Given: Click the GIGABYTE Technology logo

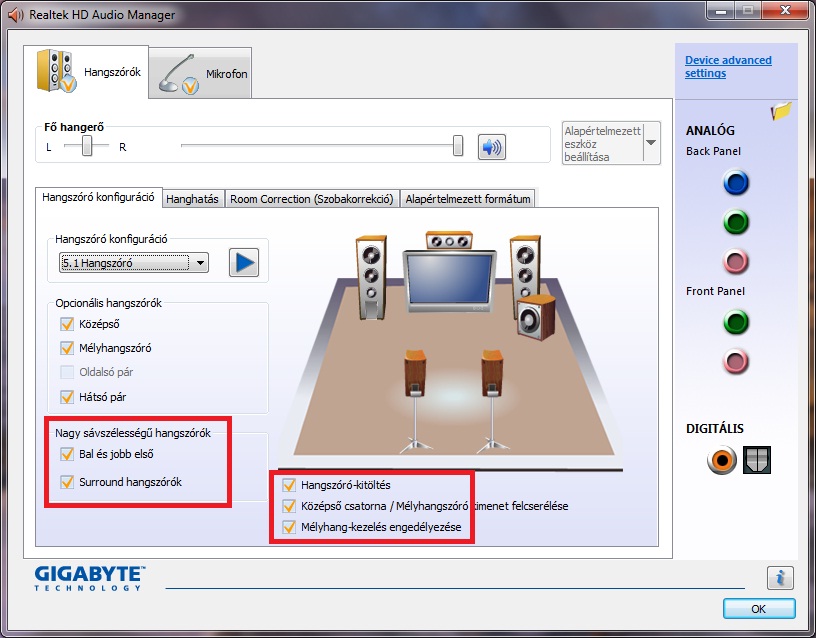Looking at the screenshot, I should (89, 579).
